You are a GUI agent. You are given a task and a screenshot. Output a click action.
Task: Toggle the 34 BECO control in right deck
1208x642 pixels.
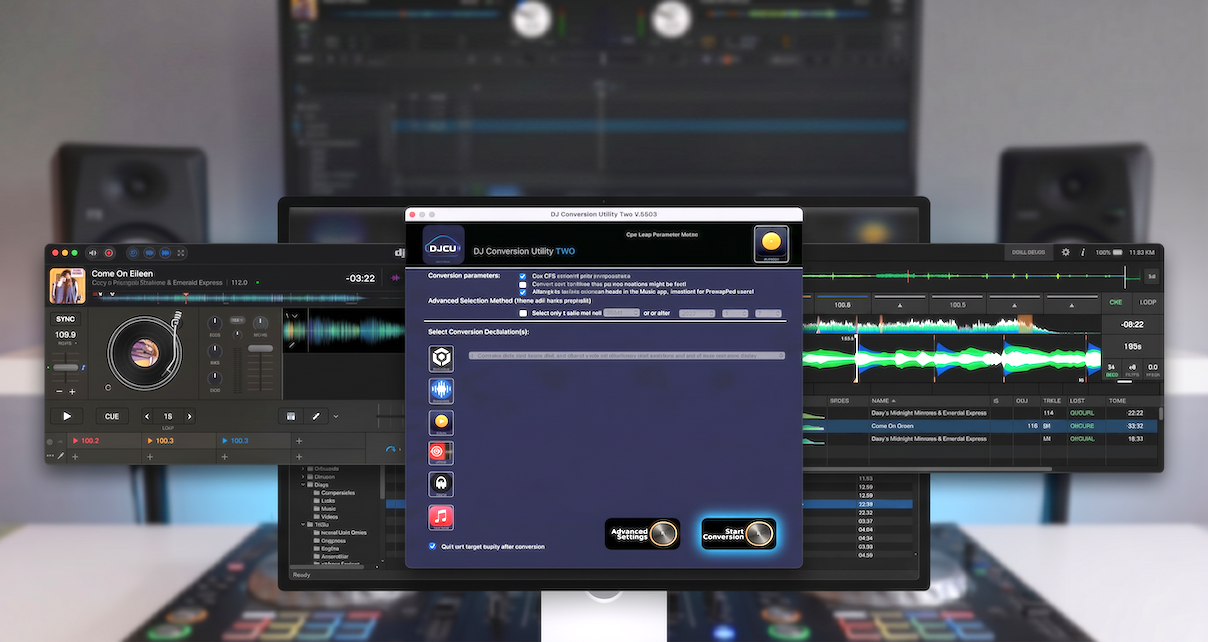click(1112, 370)
